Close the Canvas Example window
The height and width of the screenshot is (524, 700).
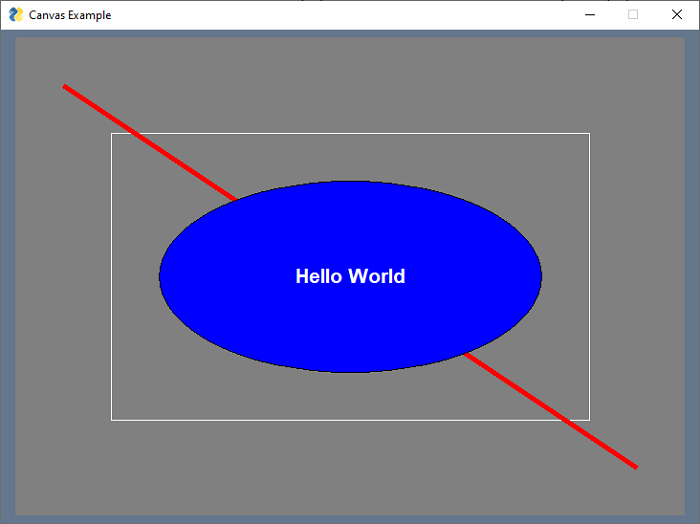(677, 15)
